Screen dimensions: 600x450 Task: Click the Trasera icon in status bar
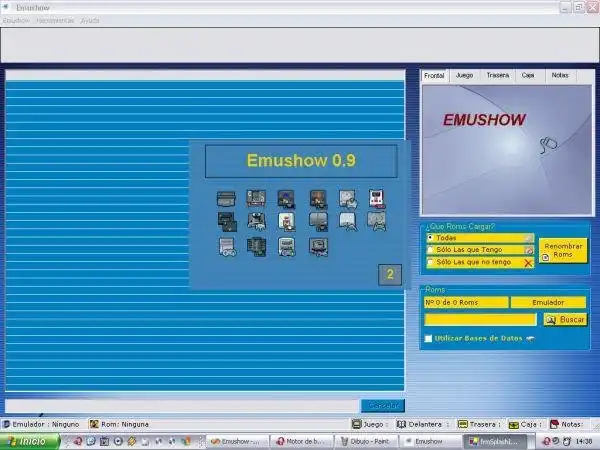463,424
